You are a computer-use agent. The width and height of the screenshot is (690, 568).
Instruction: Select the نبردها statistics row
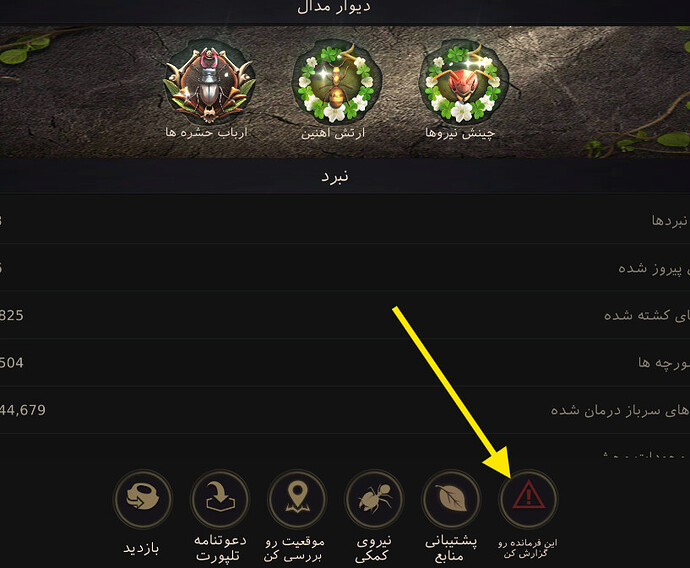coord(345,220)
